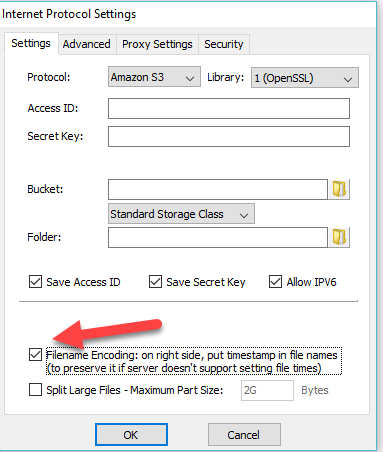Click the Maximum Part Size 2G field
The image size is (383, 452).
(267, 390)
